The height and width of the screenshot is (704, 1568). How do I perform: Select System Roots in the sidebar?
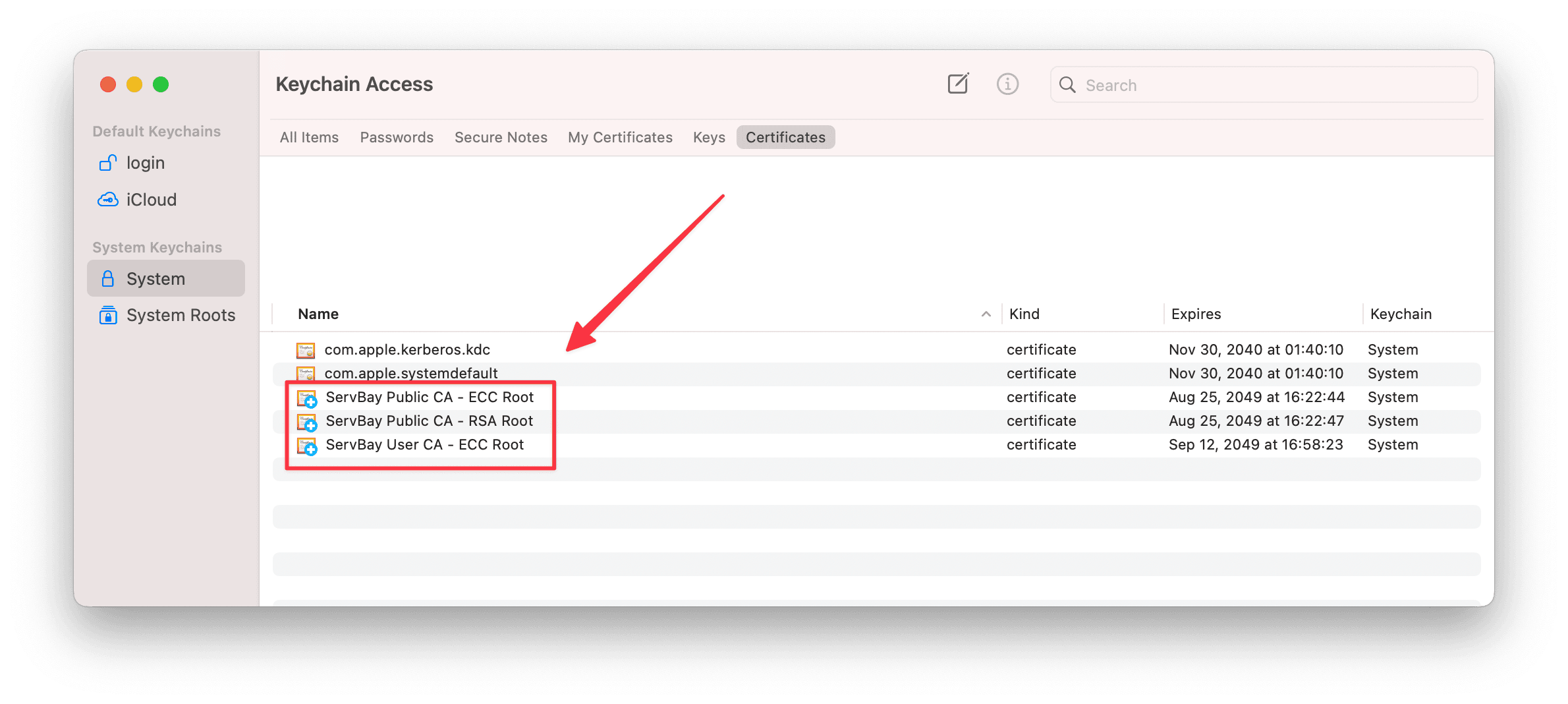point(181,315)
